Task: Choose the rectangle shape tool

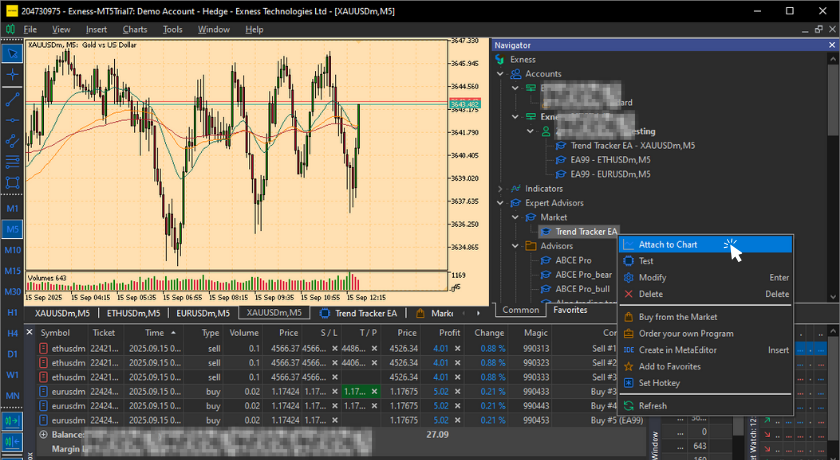Action: pyautogui.click(x=12, y=182)
